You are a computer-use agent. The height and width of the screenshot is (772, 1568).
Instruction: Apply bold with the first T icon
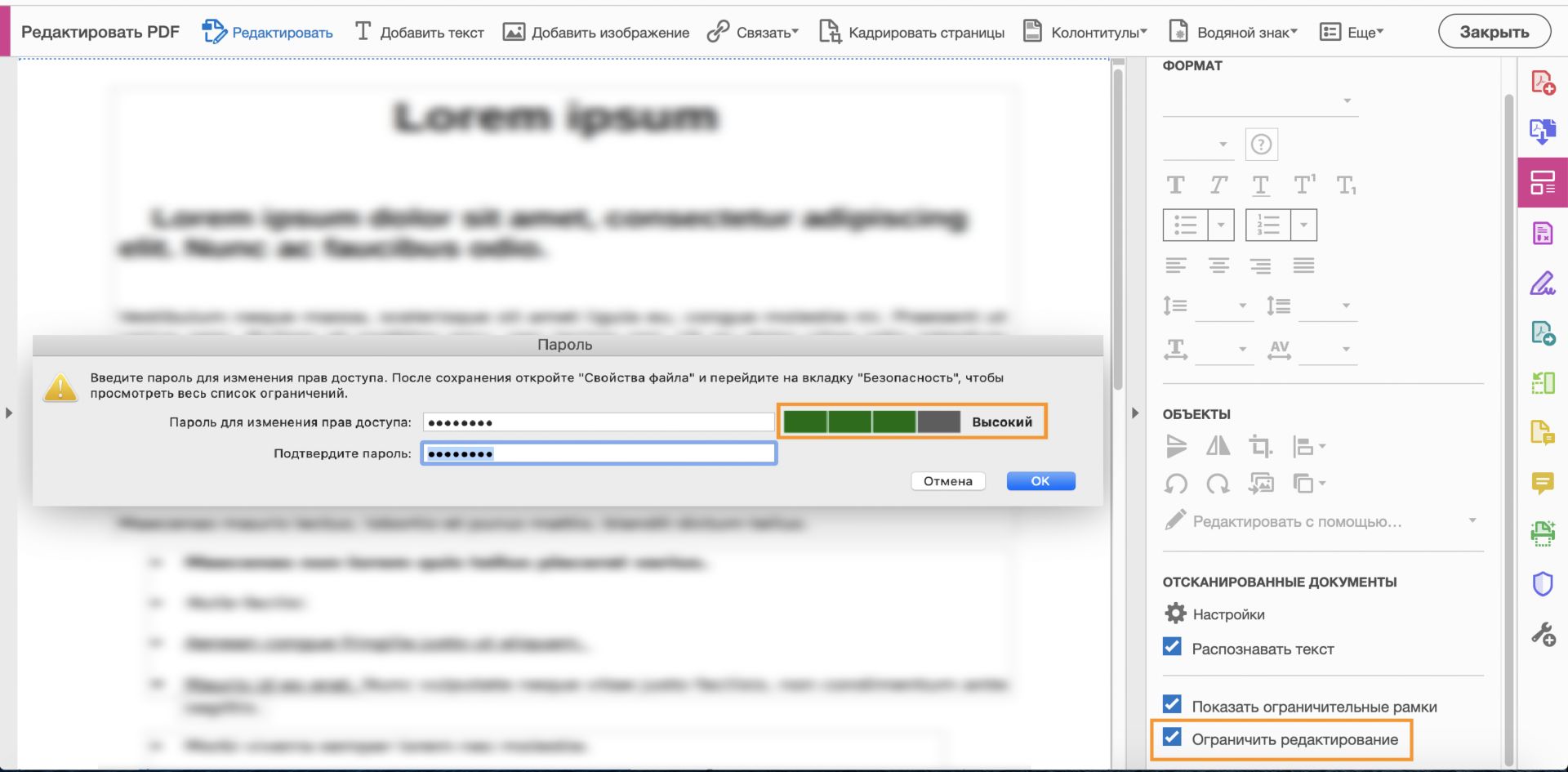point(1175,185)
